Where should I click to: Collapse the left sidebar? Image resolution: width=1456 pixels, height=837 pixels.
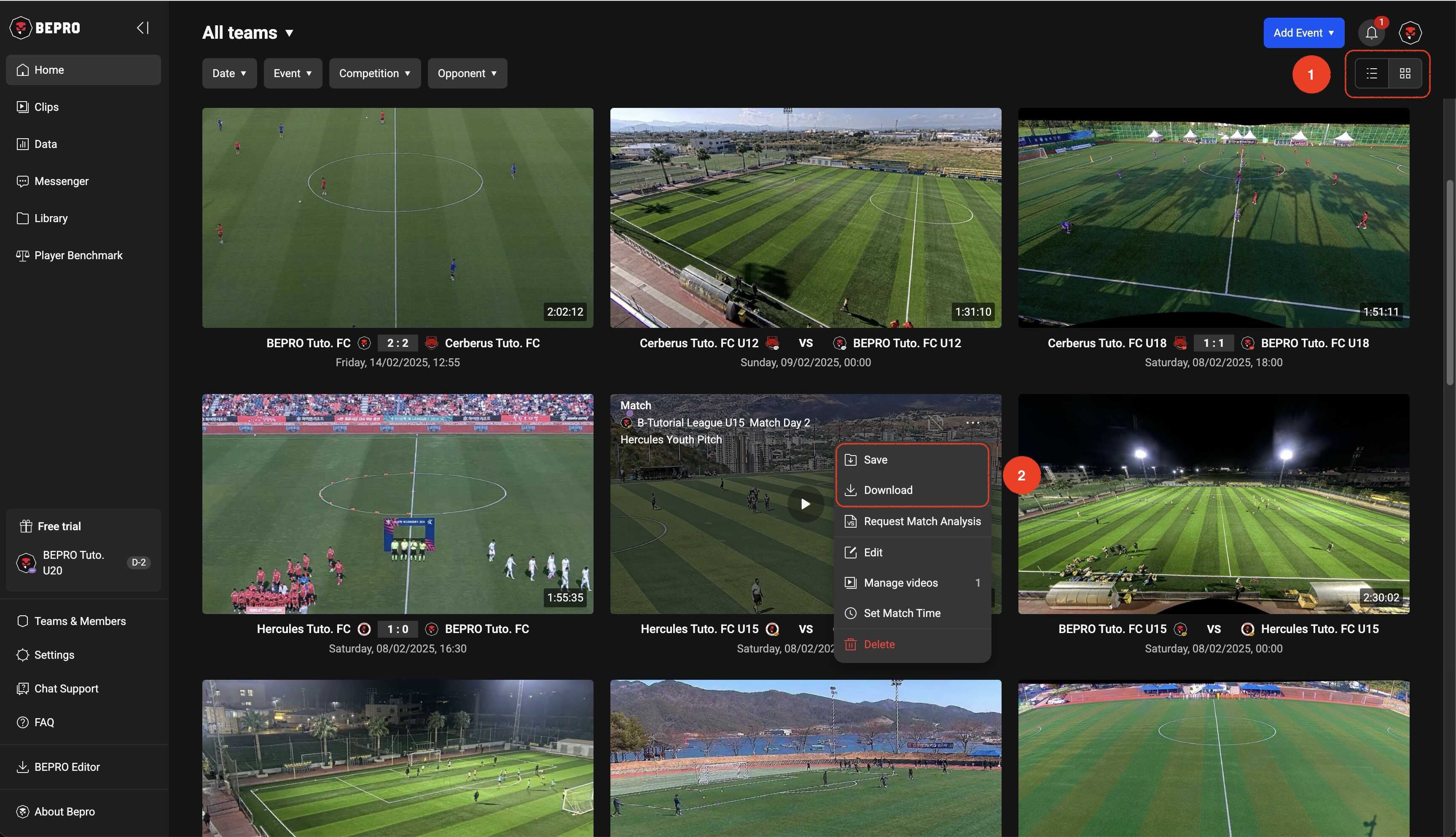point(142,27)
